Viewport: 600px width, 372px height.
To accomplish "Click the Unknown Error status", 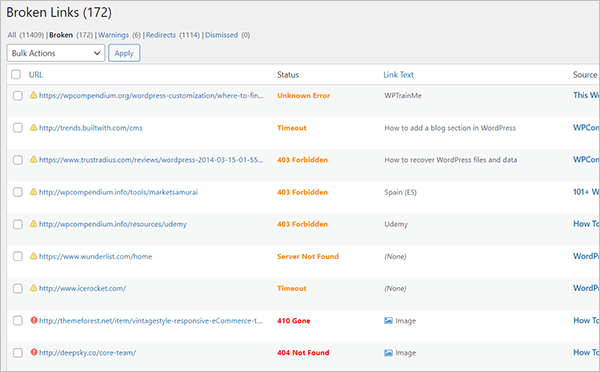I will [x=303, y=96].
